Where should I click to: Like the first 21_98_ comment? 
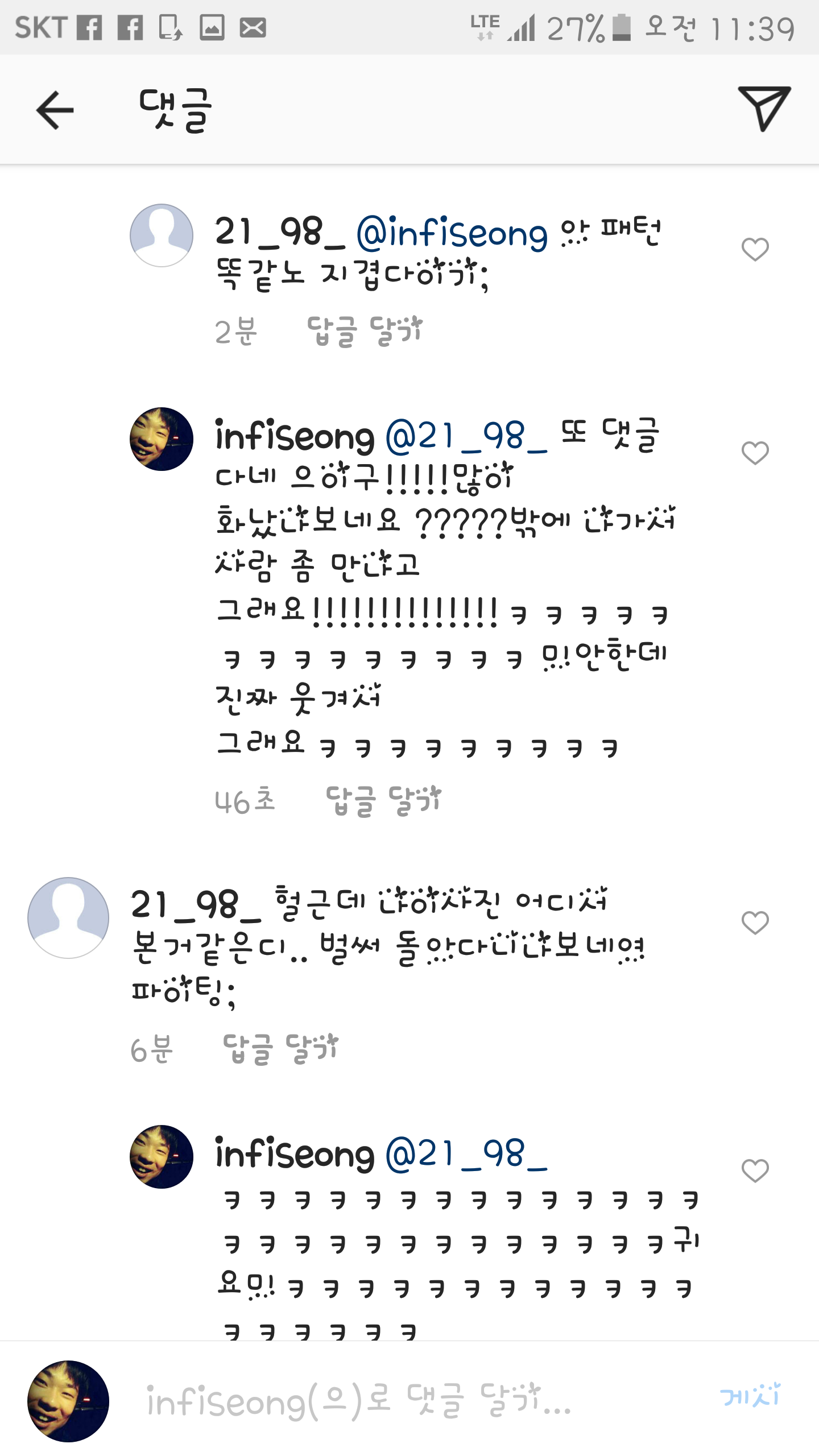point(755,249)
